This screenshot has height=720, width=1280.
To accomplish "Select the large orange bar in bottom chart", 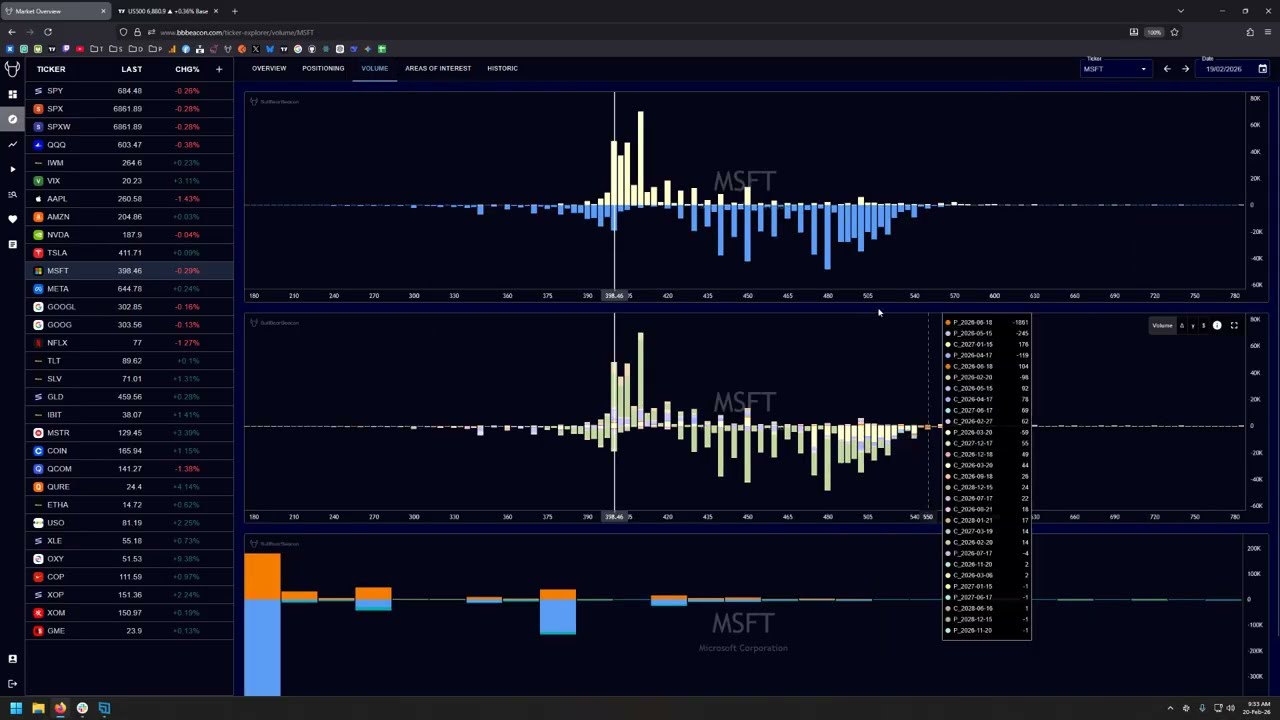I will (262, 577).
